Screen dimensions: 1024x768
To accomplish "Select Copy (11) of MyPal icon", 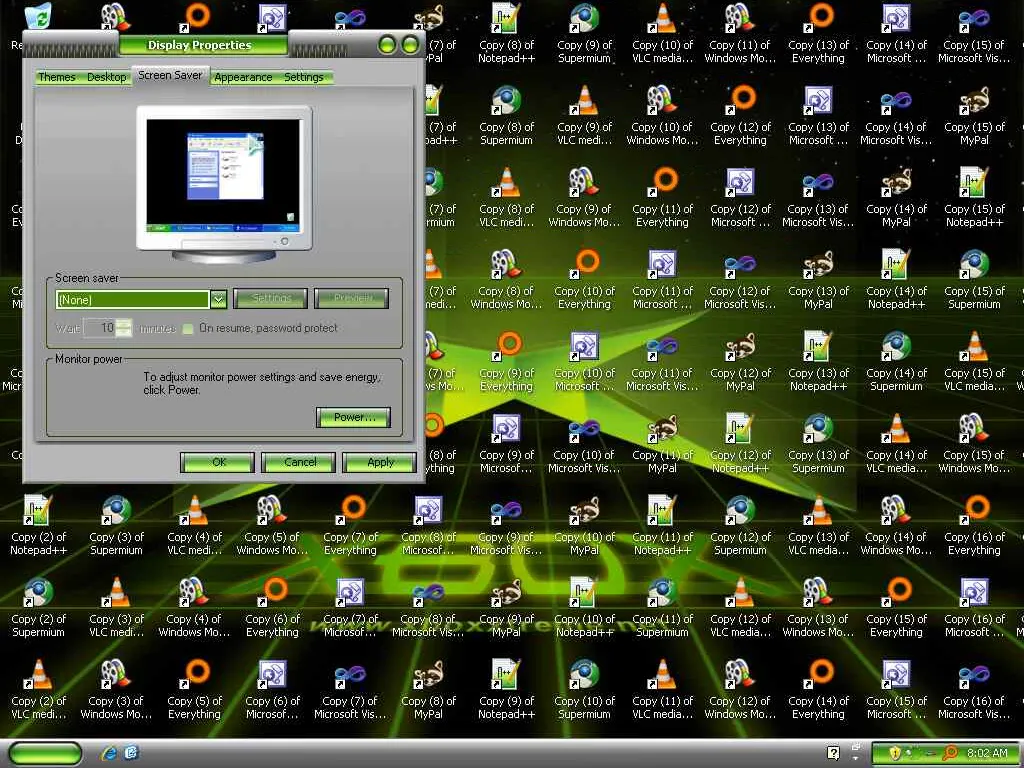I will [662, 428].
